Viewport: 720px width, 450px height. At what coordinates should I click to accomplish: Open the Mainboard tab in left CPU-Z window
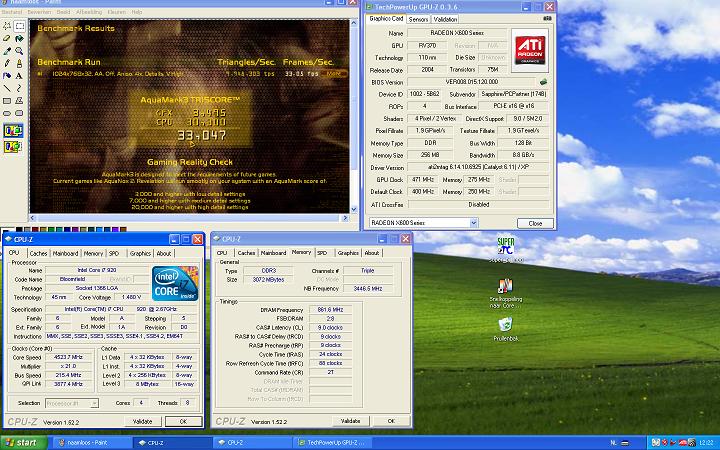[x=65, y=253]
